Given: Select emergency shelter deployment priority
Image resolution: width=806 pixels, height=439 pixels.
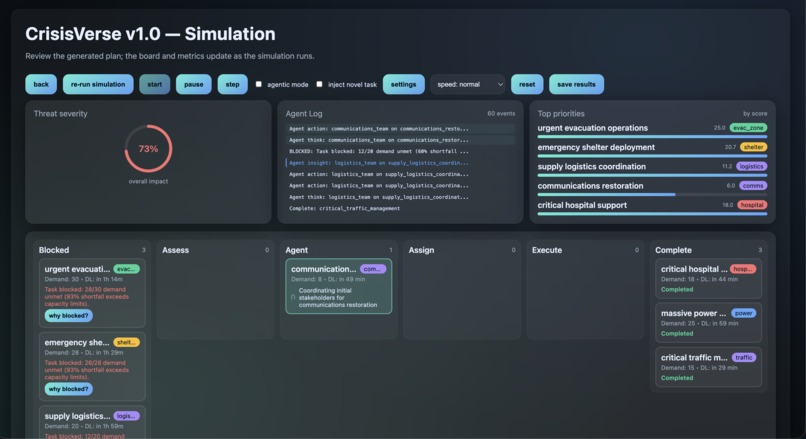Looking at the screenshot, I should pos(596,147).
